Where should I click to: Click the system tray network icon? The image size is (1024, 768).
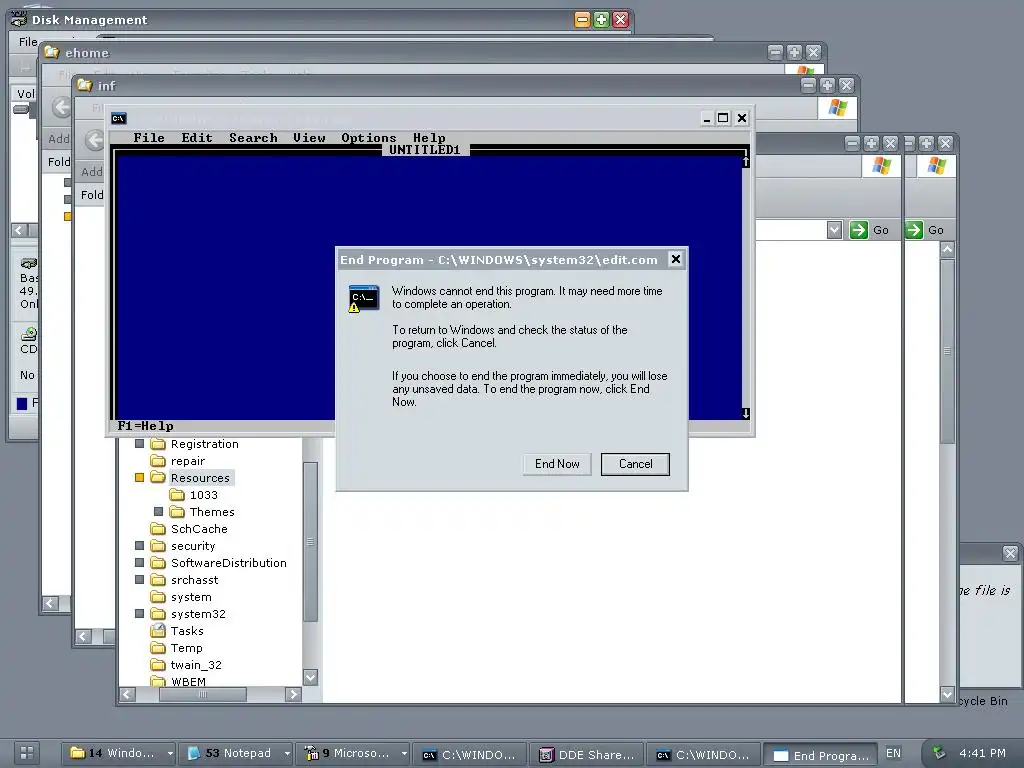(938, 752)
